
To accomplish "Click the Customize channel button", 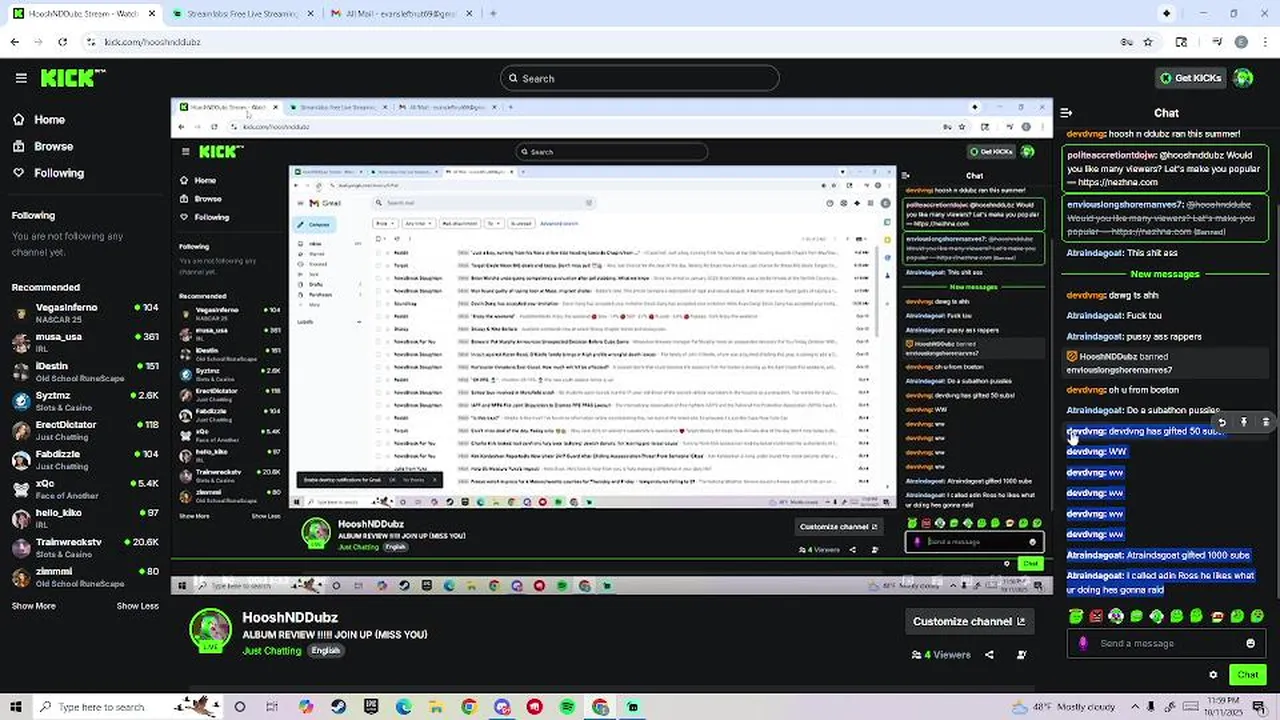I will pyautogui.click(x=969, y=621).
